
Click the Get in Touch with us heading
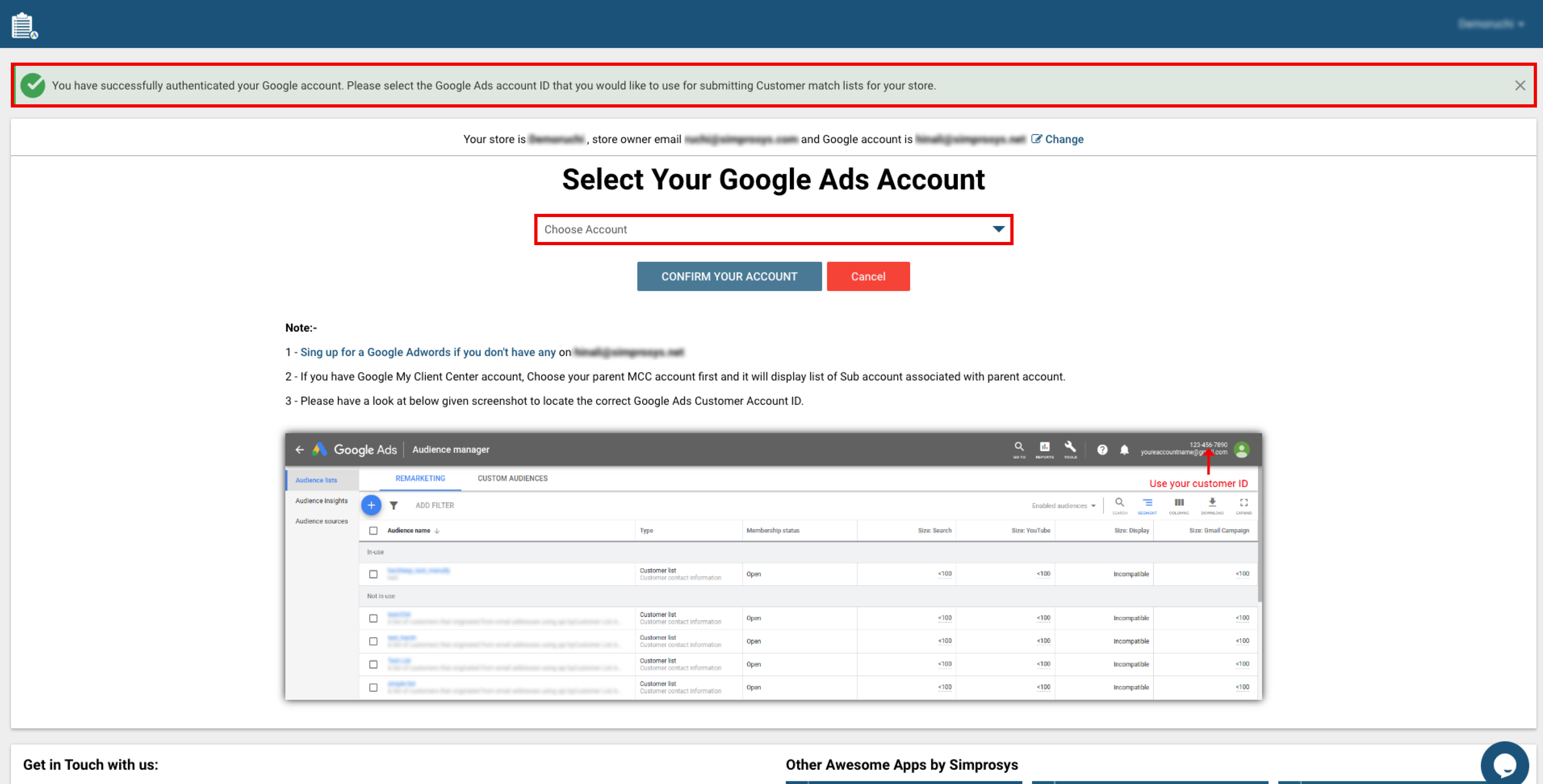point(90,764)
